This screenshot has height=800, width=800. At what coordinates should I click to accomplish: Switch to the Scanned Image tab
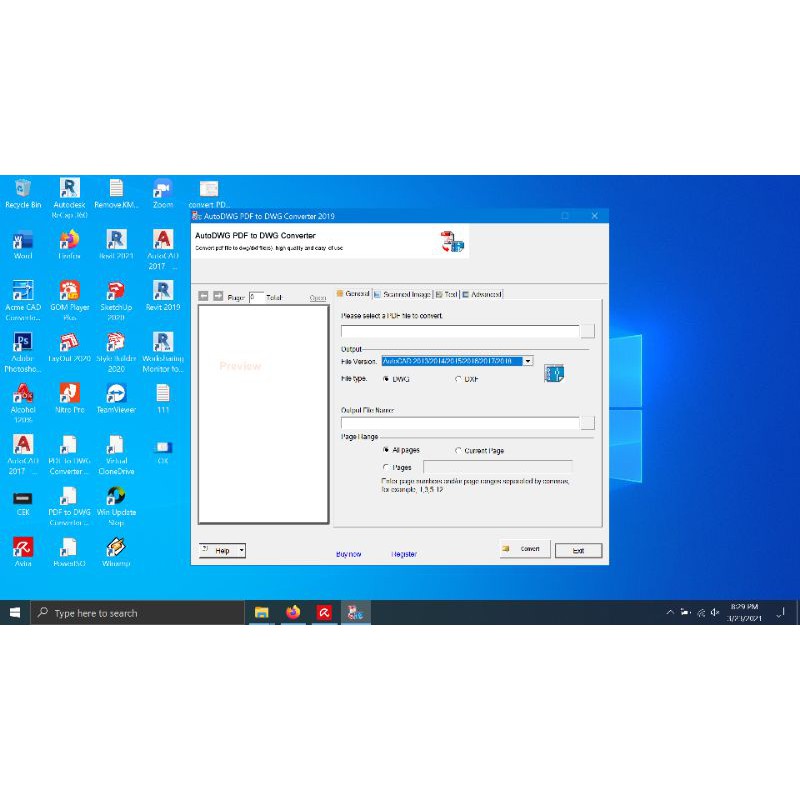tap(409, 294)
